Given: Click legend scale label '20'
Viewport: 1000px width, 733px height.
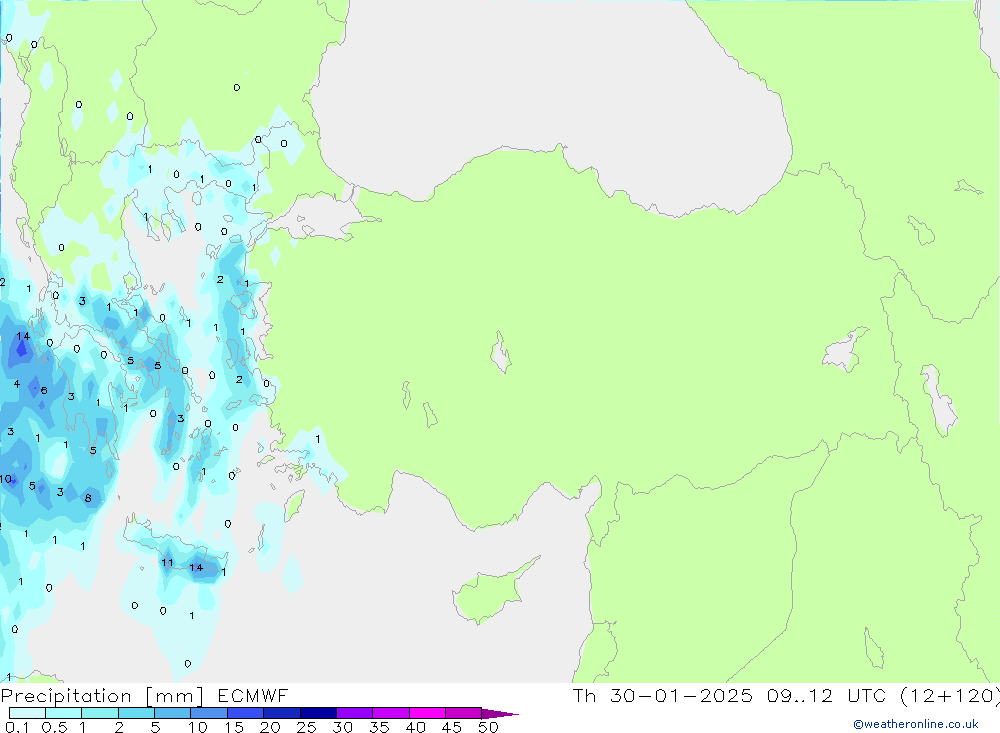Looking at the screenshot, I should [270, 727].
